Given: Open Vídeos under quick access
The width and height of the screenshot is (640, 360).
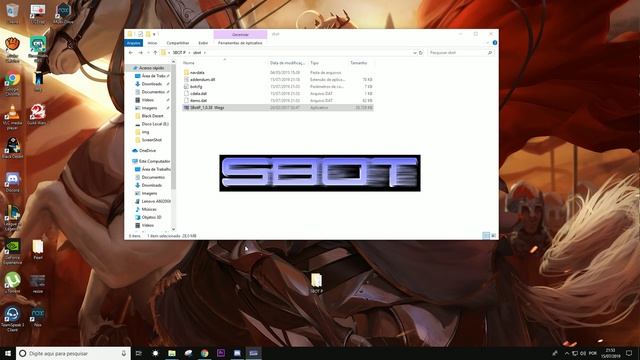Looking at the screenshot, I should click(147, 100).
